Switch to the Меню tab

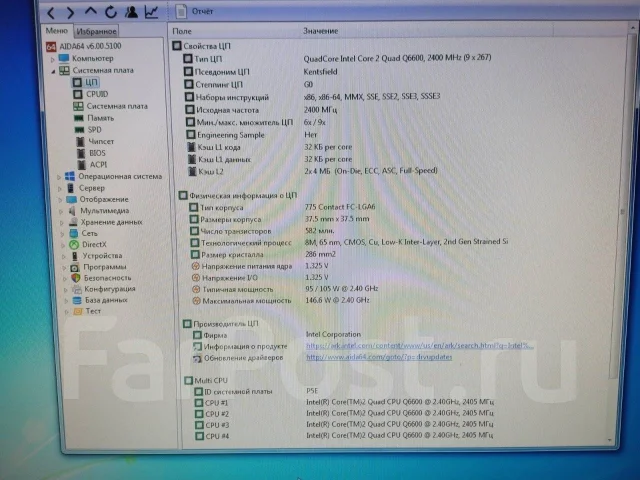point(56,31)
